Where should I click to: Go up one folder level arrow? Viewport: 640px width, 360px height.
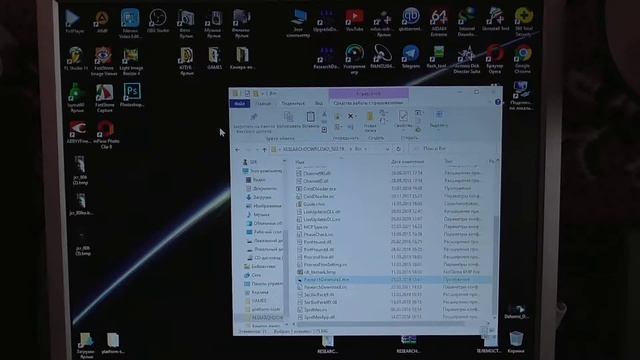264,150
